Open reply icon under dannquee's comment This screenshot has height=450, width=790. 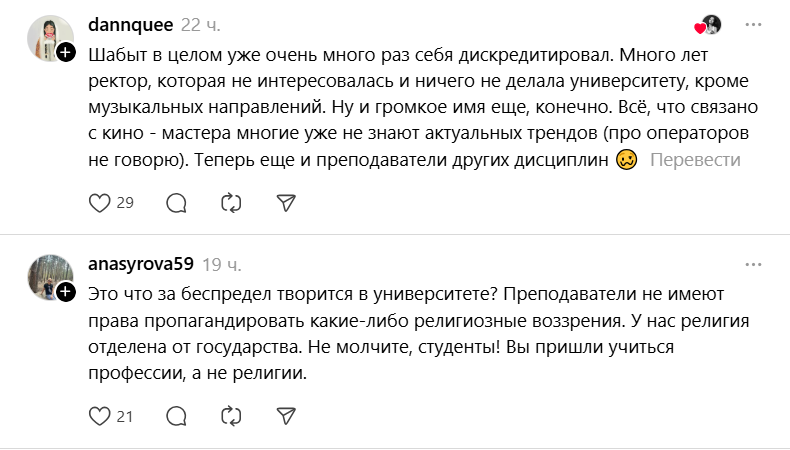176,202
